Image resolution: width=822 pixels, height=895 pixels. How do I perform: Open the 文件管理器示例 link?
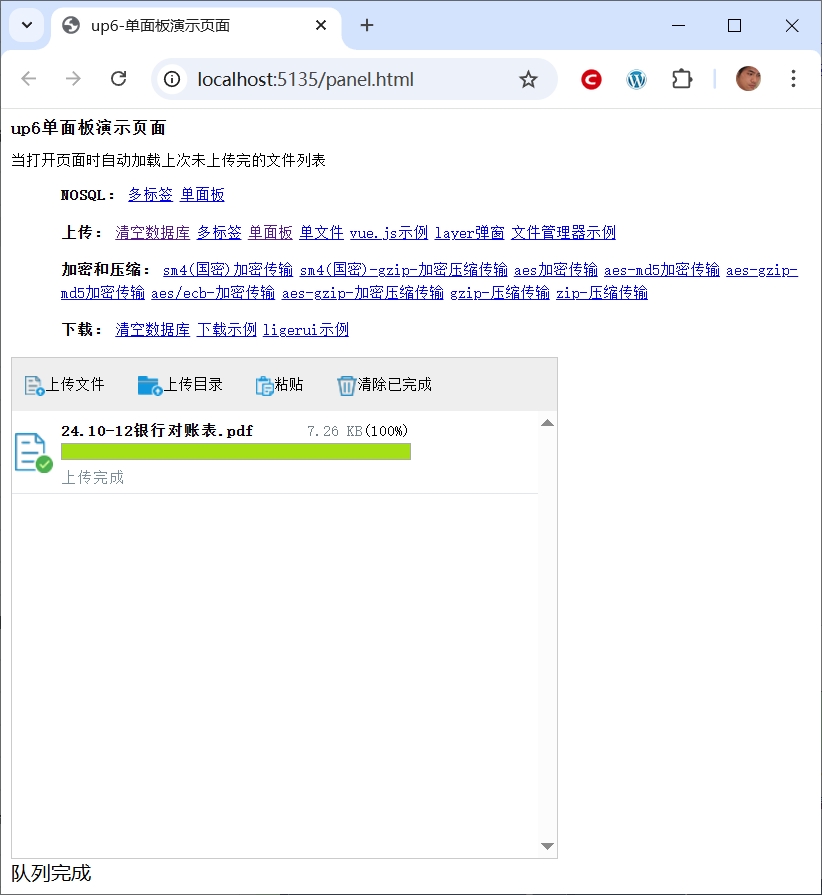(x=563, y=232)
